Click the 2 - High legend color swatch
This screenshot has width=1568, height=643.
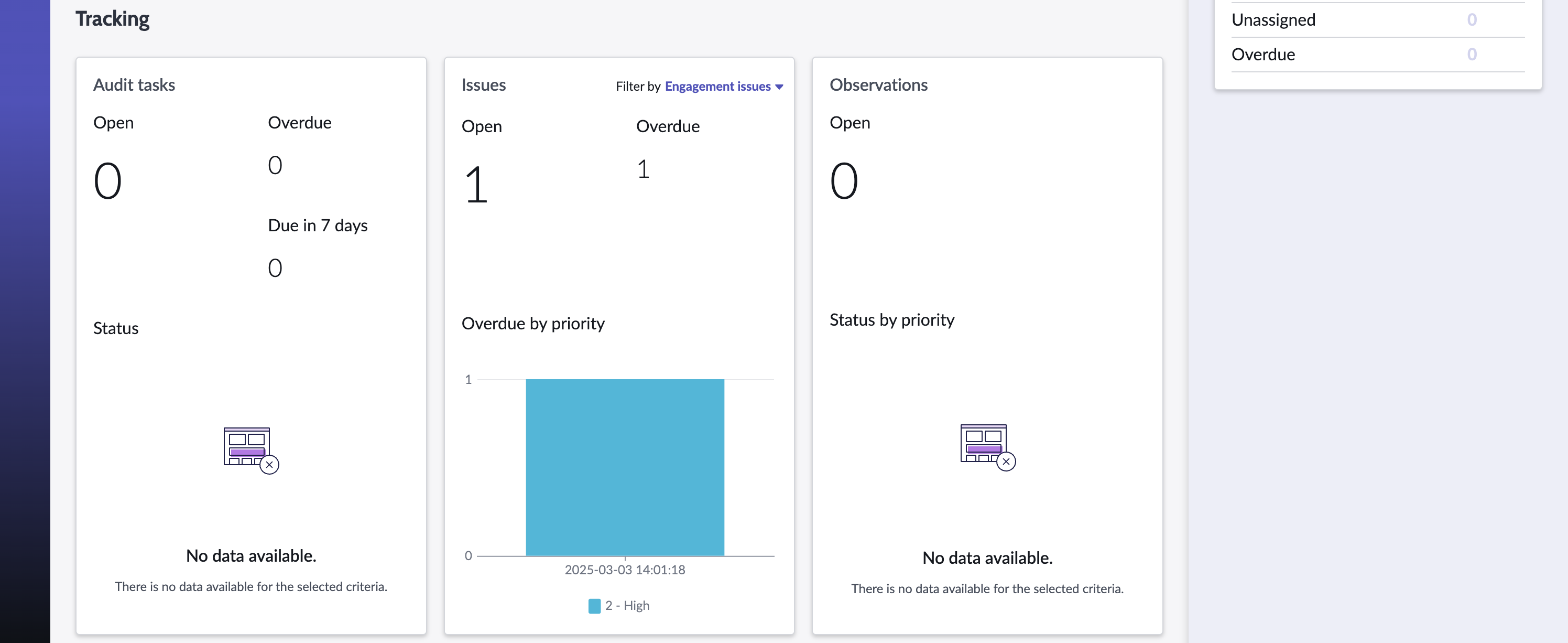[594, 606]
